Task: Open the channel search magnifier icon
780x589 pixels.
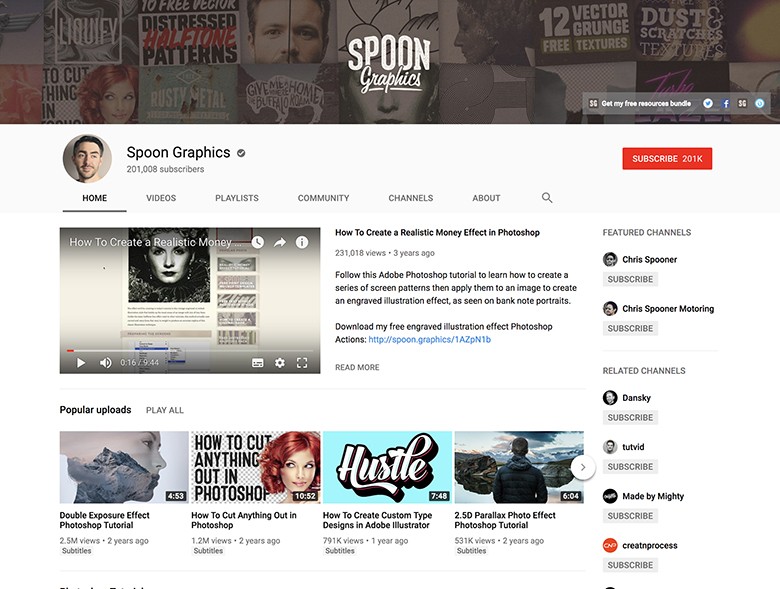Action: coord(547,197)
